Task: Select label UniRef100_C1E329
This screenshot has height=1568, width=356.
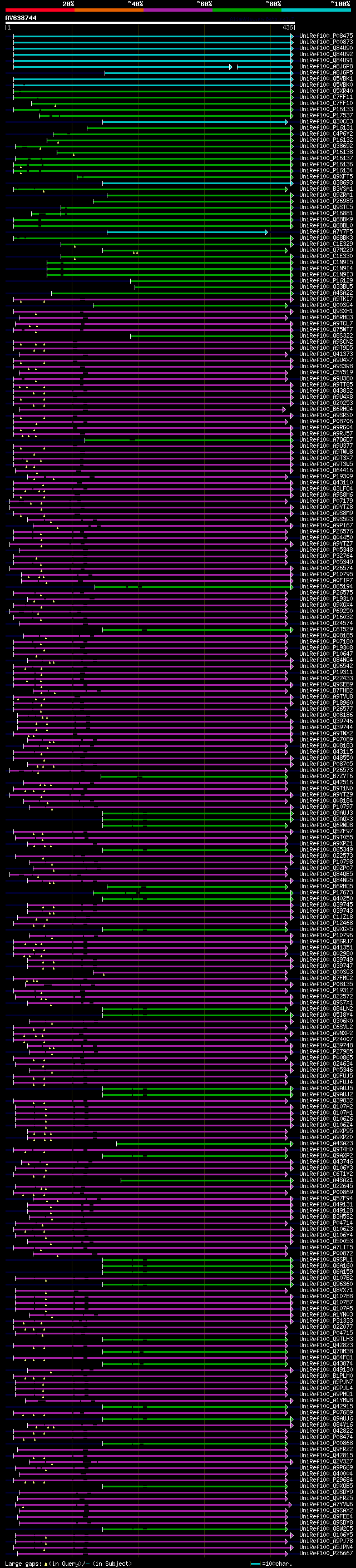Action: click(326, 244)
